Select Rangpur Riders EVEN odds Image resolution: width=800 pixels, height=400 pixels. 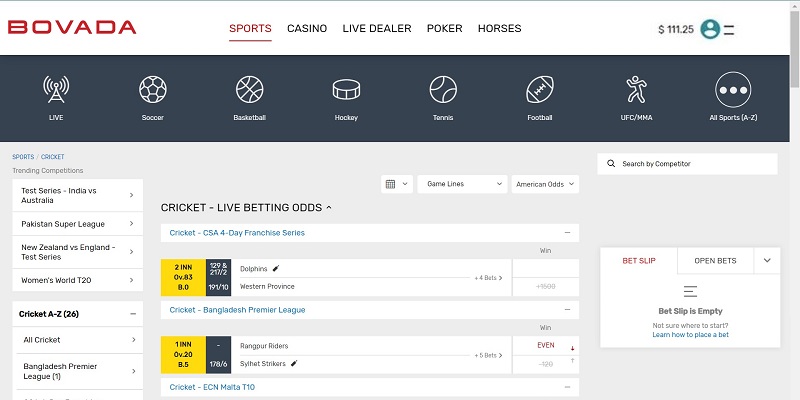[x=545, y=345]
